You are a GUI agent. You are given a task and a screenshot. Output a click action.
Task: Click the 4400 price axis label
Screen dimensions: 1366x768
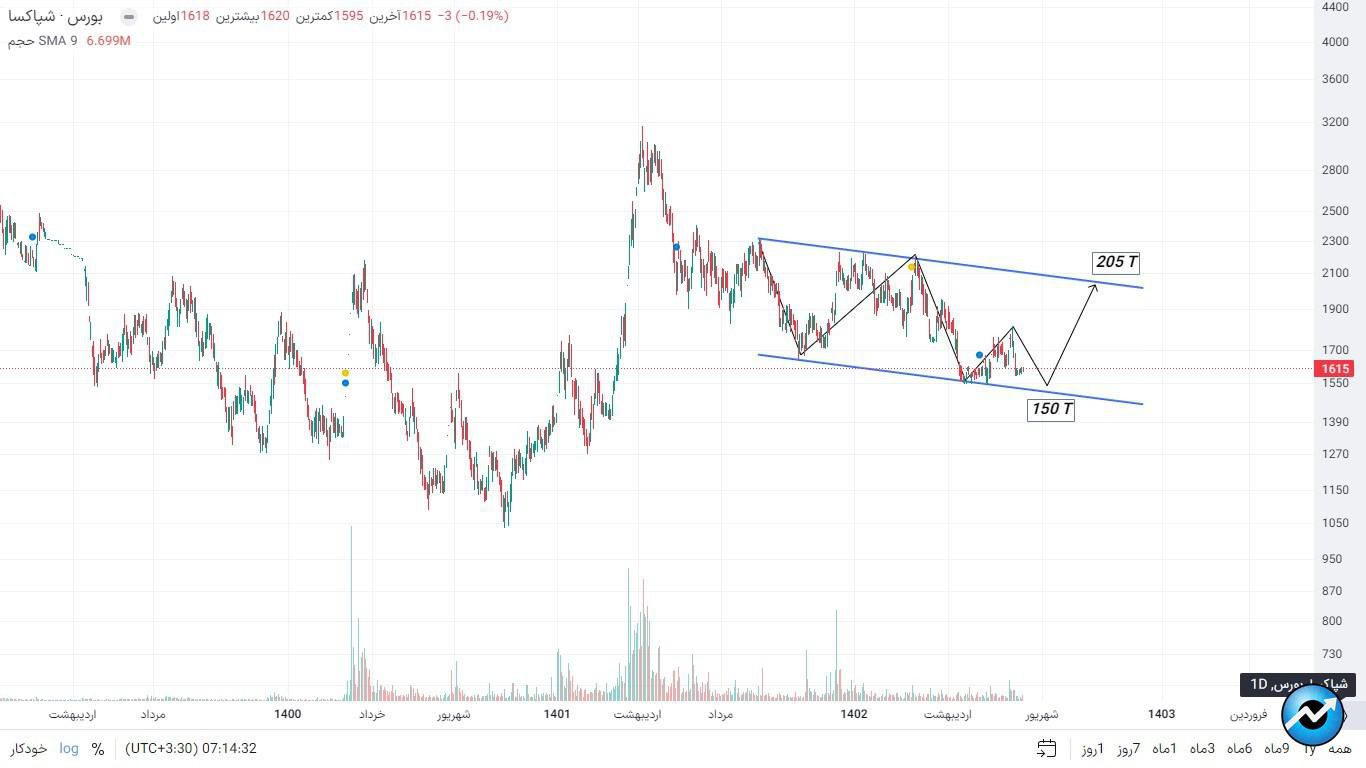(x=1335, y=7)
